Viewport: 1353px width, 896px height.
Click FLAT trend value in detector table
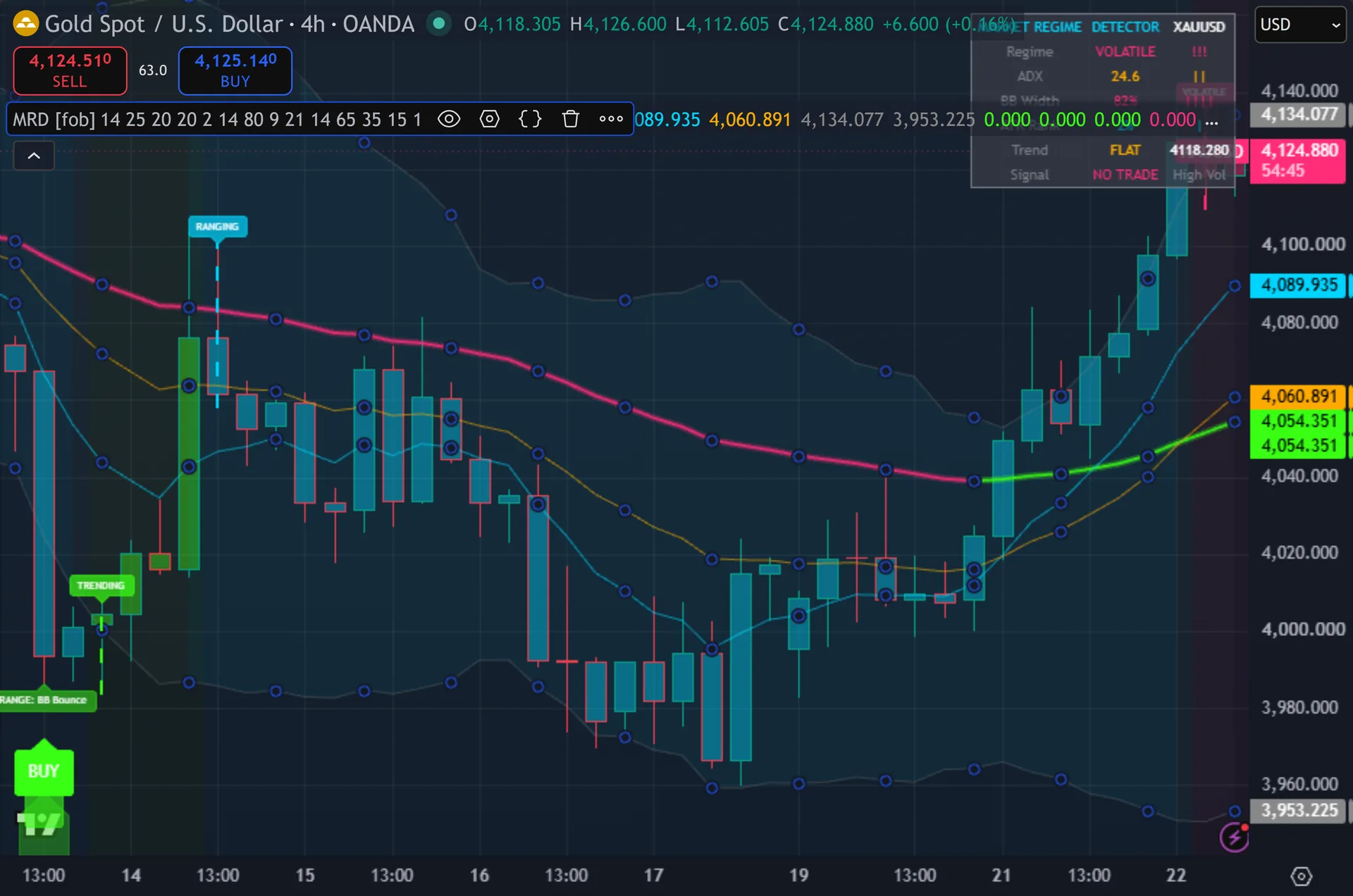click(1125, 150)
